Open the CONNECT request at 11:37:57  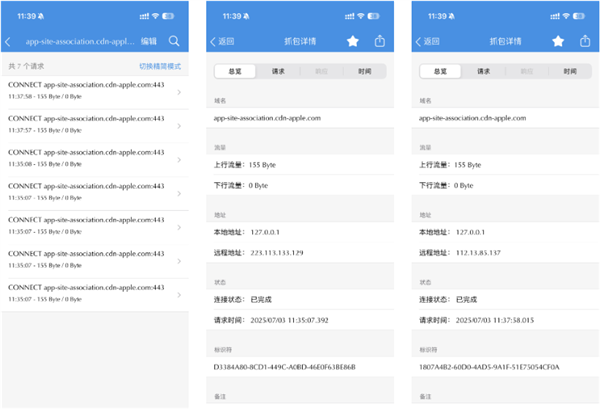pos(95,126)
